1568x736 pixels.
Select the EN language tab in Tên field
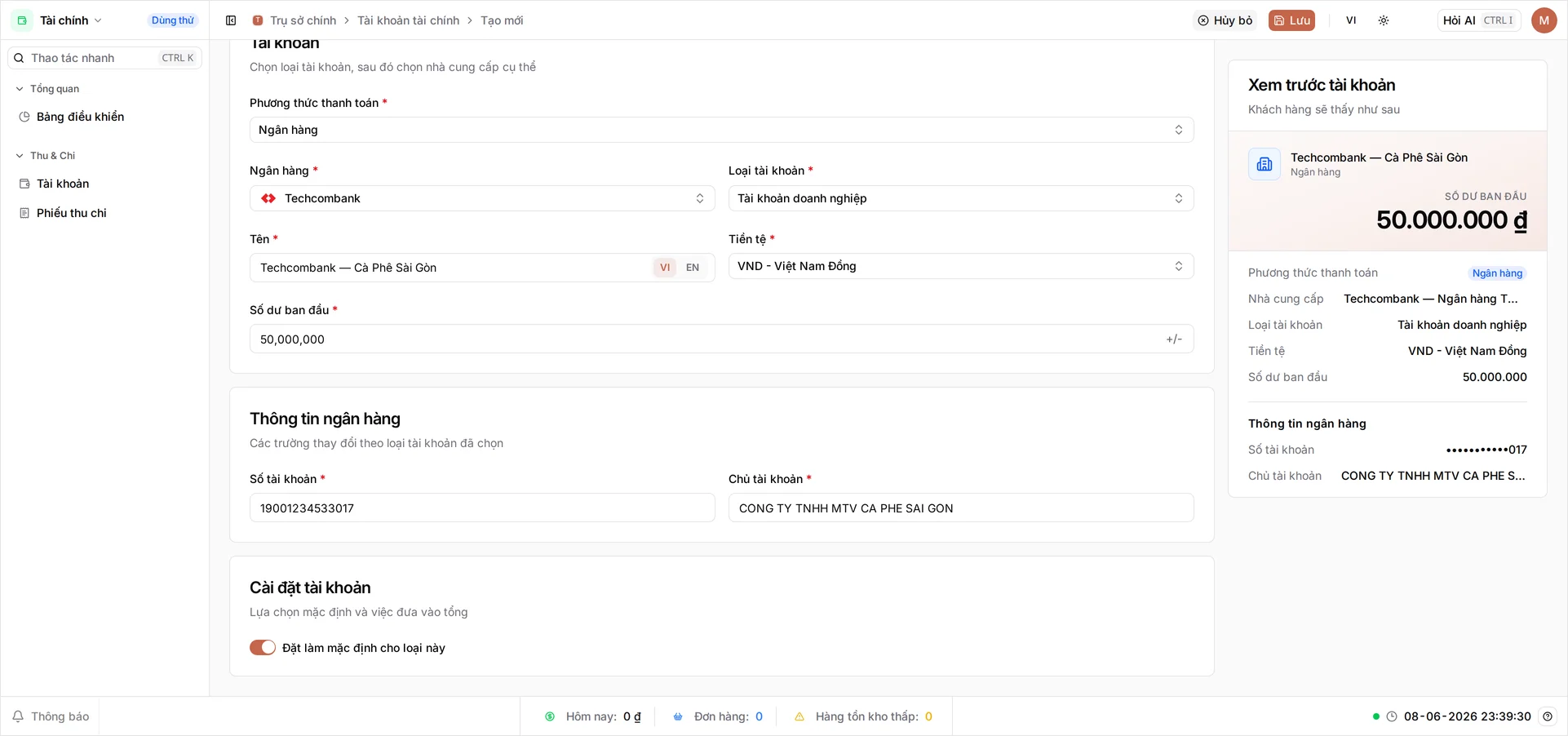click(x=693, y=268)
